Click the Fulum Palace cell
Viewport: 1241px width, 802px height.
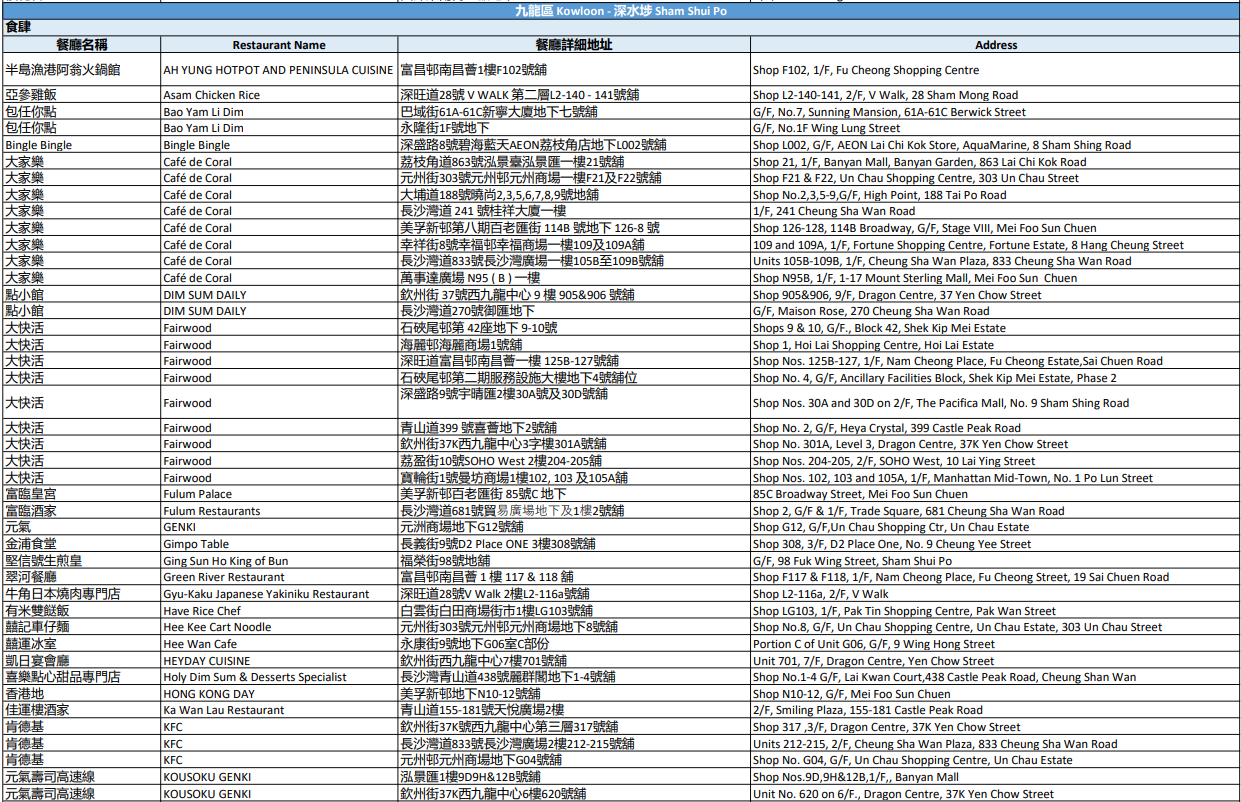[x=279, y=494]
